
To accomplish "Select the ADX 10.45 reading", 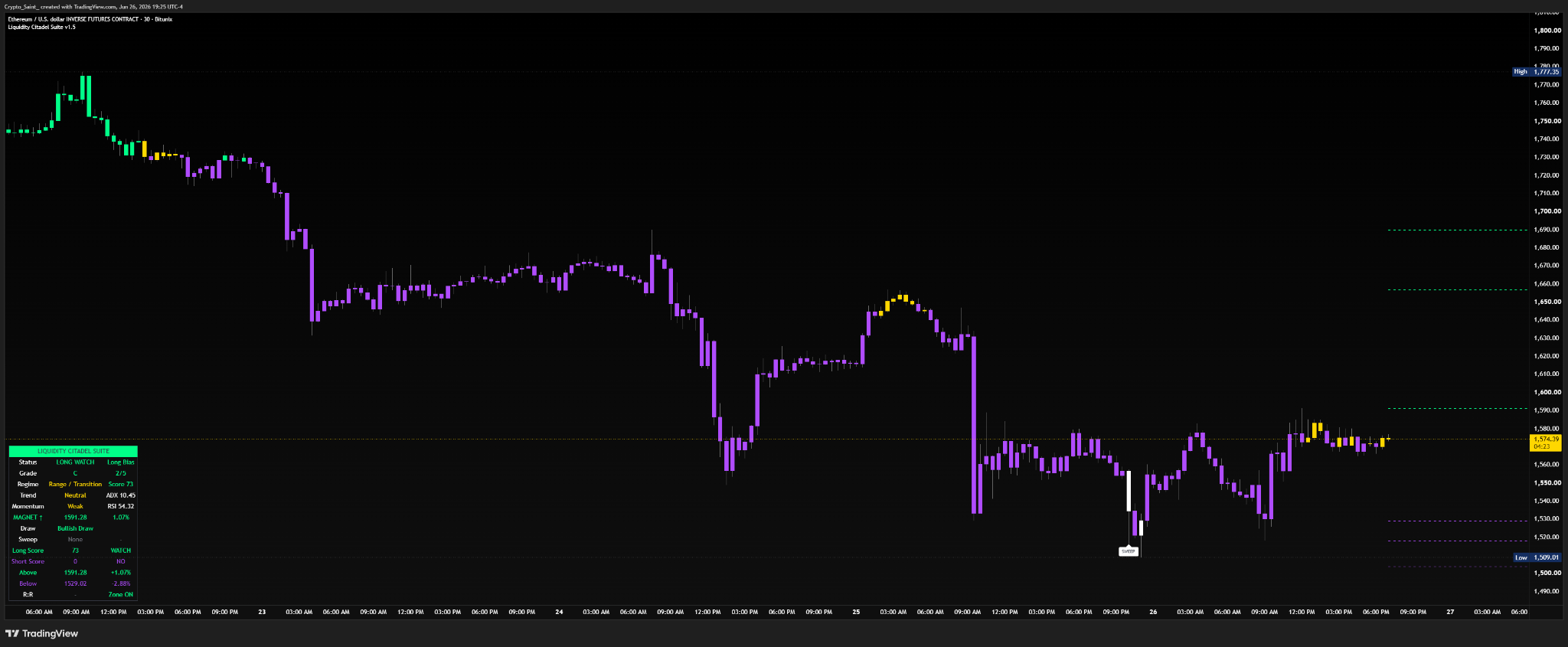I will (x=121, y=495).
